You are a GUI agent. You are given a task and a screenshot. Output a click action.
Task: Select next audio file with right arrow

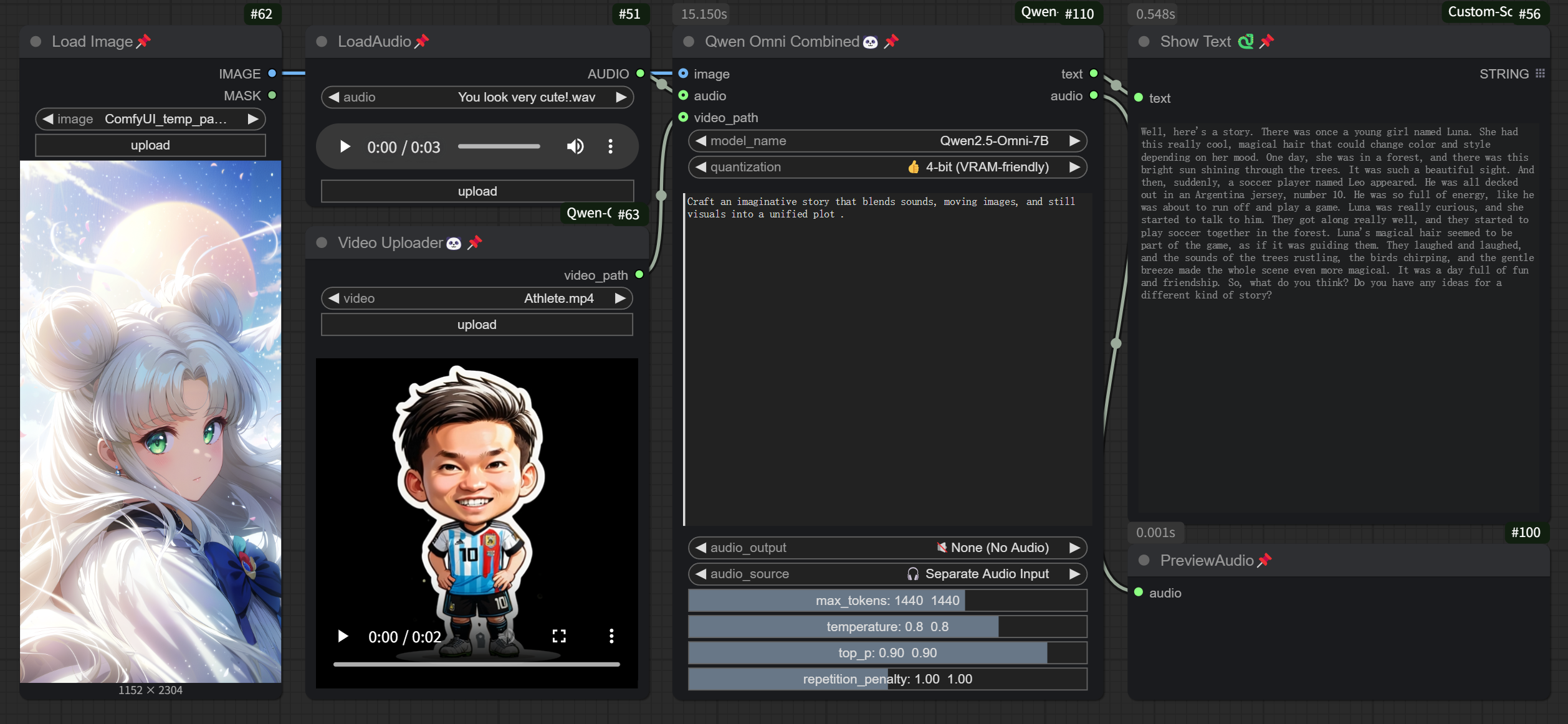(x=621, y=97)
